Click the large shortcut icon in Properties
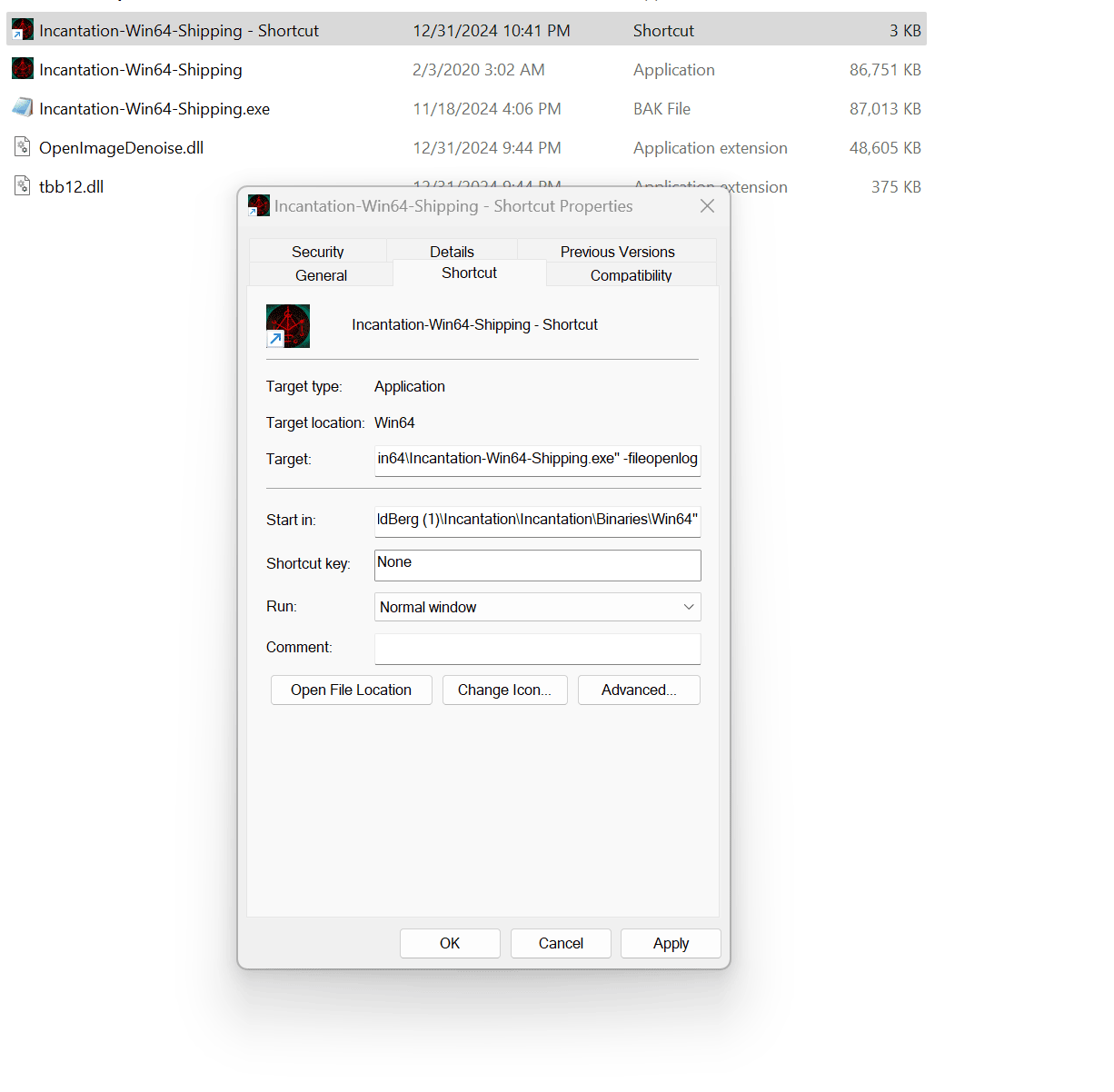Viewport: 1114px width, 1092px height. 288,326
